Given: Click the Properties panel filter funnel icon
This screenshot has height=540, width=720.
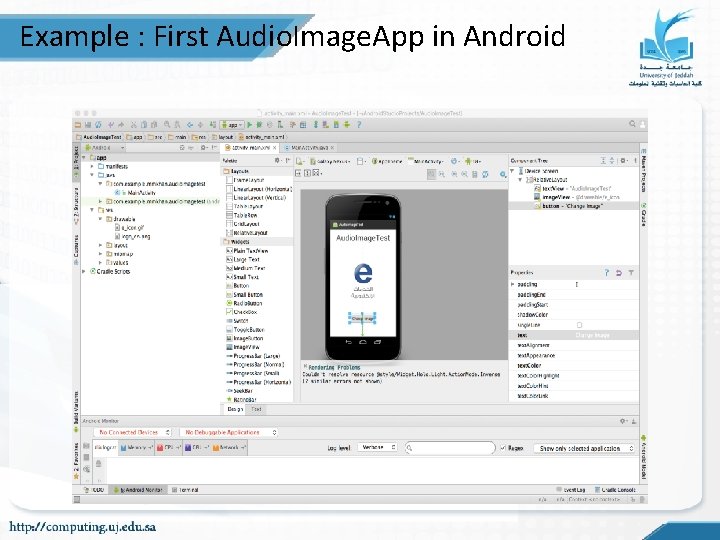Looking at the screenshot, I should [631, 273].
